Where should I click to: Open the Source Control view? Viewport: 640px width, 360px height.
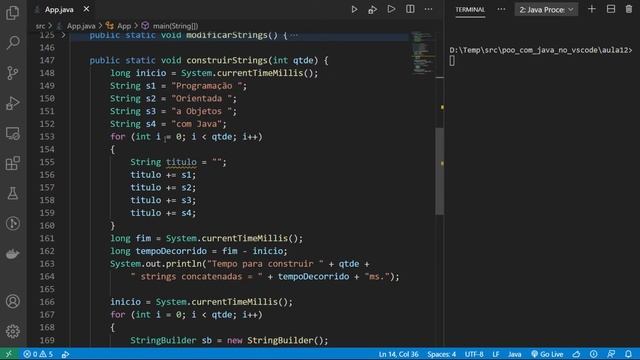13,73
